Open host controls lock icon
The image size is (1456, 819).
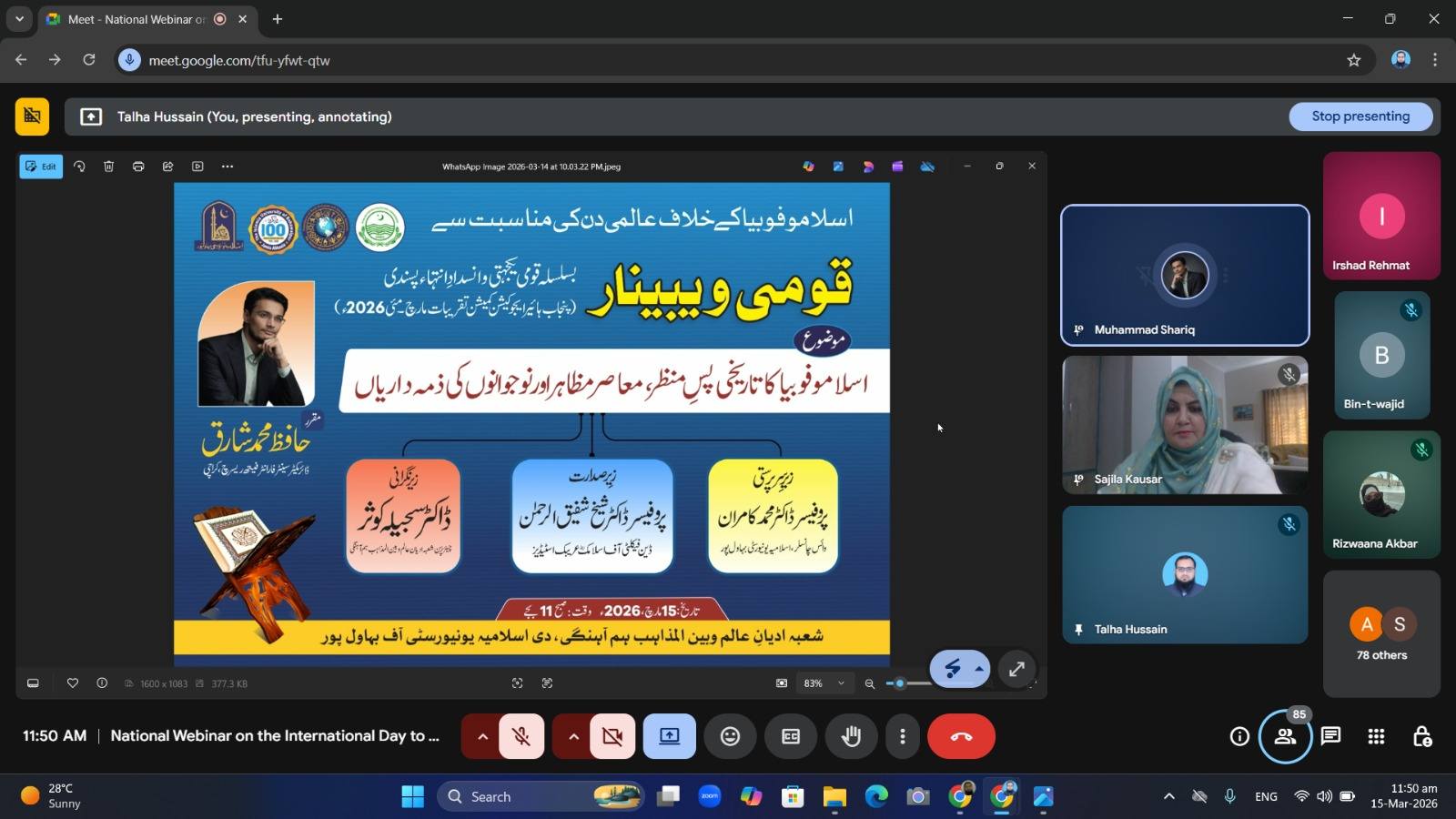(1421, 736)
